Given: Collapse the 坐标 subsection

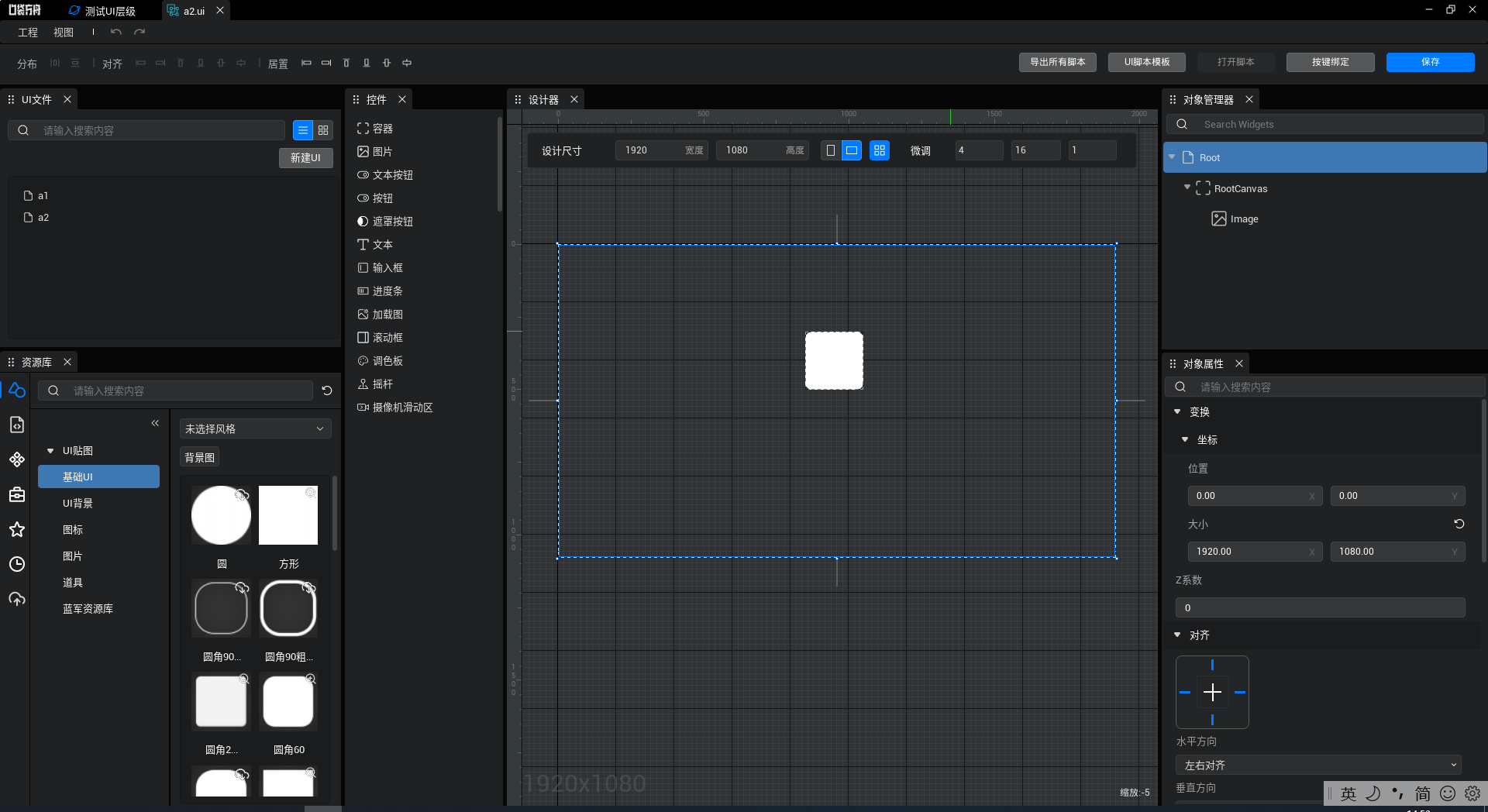Looking at the screenshot, I should click(x=1185, y=439).
